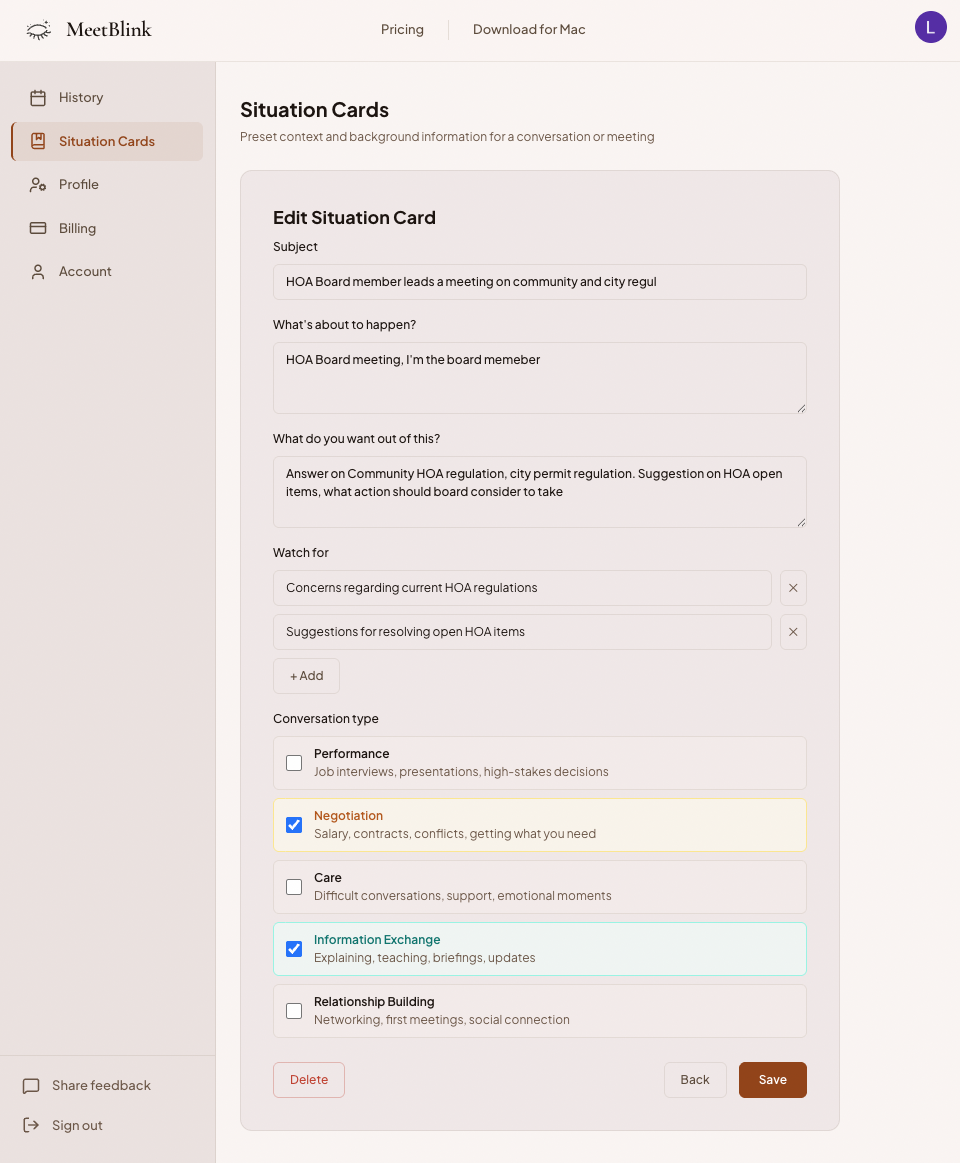Uncheck the Negotiation conversation type checkbox
The height and width of the screenshot is (1163, 960).
coord(294,825)
